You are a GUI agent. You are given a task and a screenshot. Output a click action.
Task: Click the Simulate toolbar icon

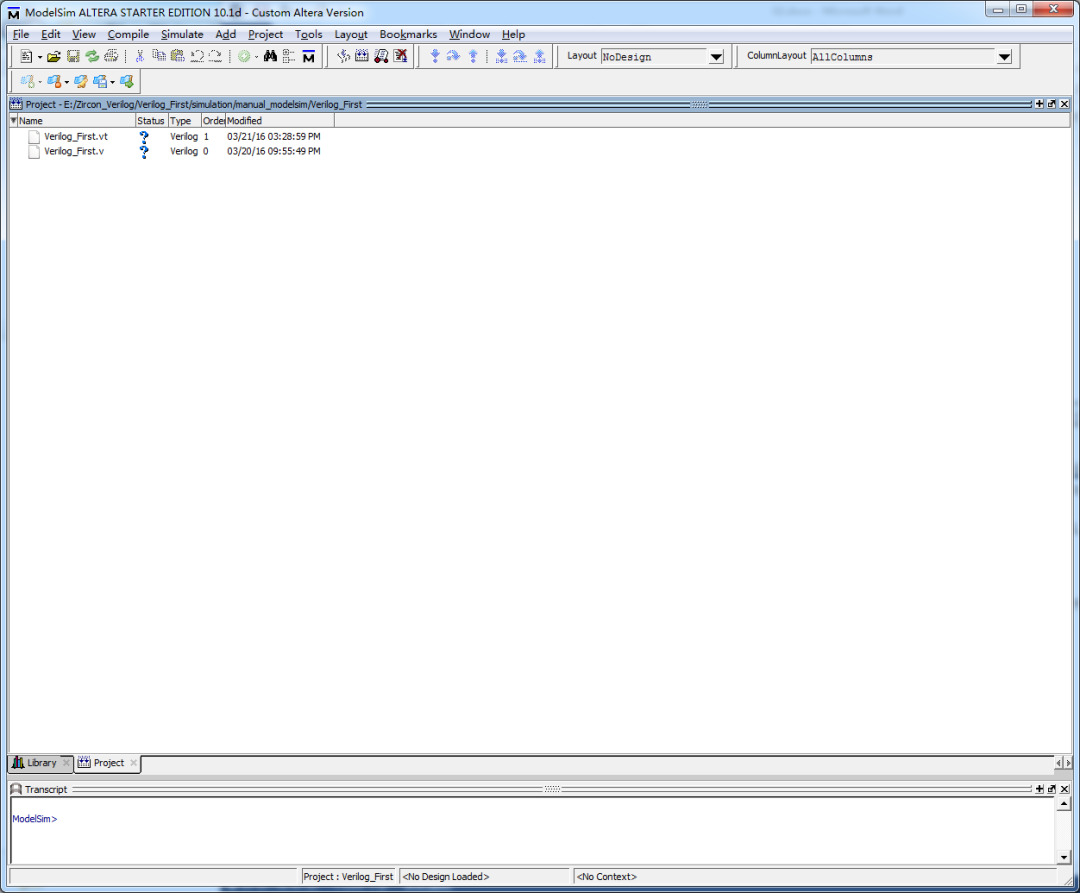click(381, 56)
